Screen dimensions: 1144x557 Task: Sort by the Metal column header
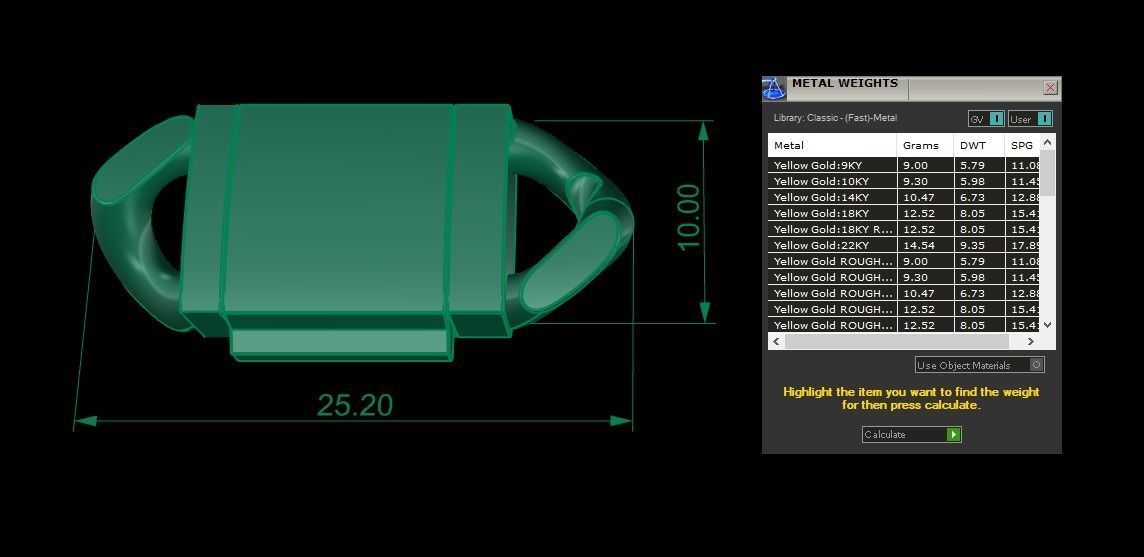coord(832,145)
